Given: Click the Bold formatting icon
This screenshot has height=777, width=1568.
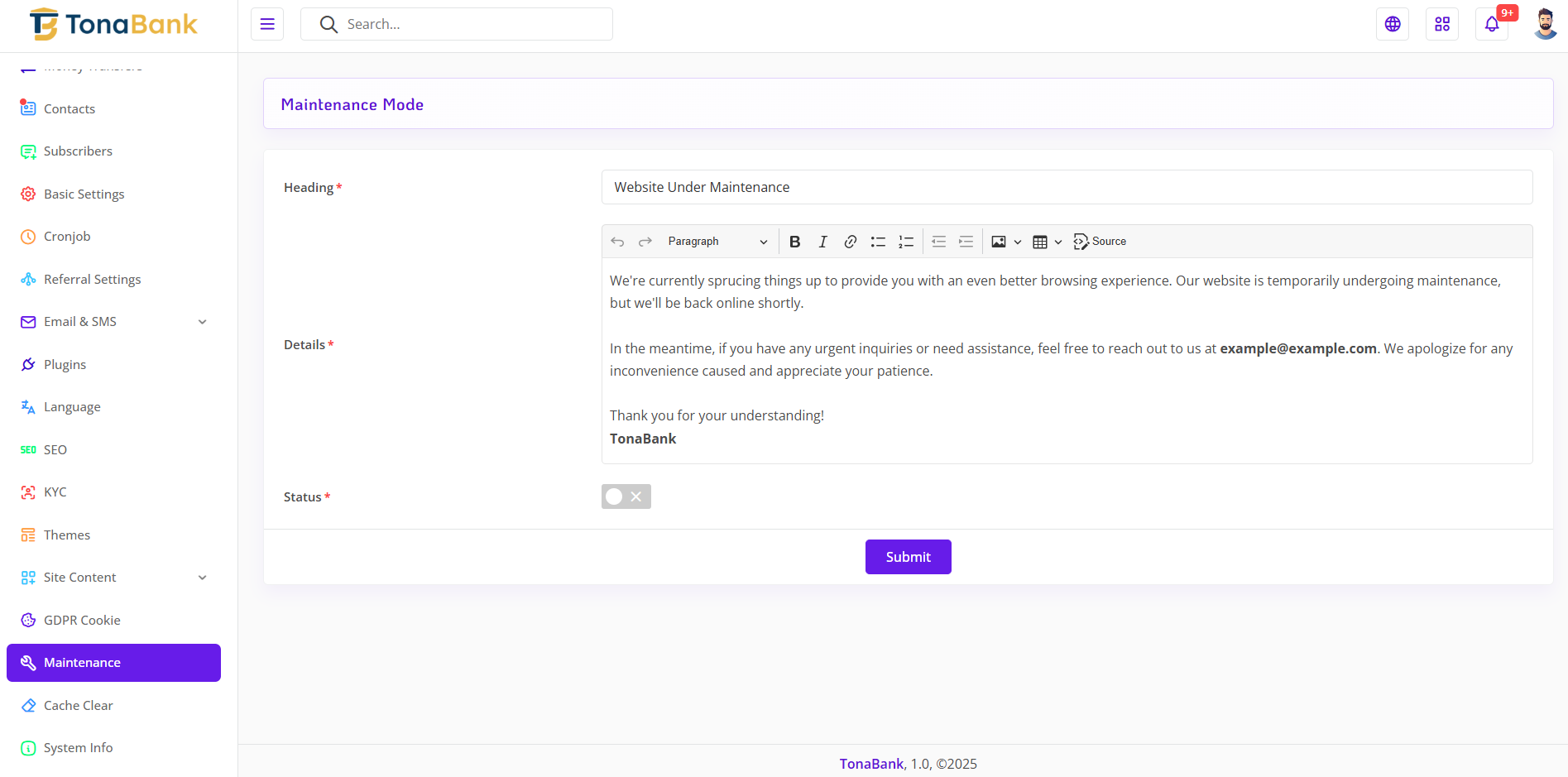Looking at the screenshot, I should pos(794,242).
